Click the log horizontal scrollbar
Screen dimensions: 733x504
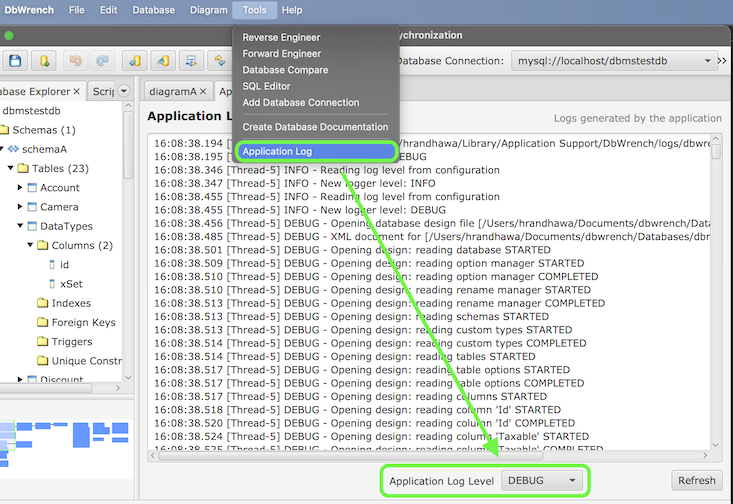351,455
